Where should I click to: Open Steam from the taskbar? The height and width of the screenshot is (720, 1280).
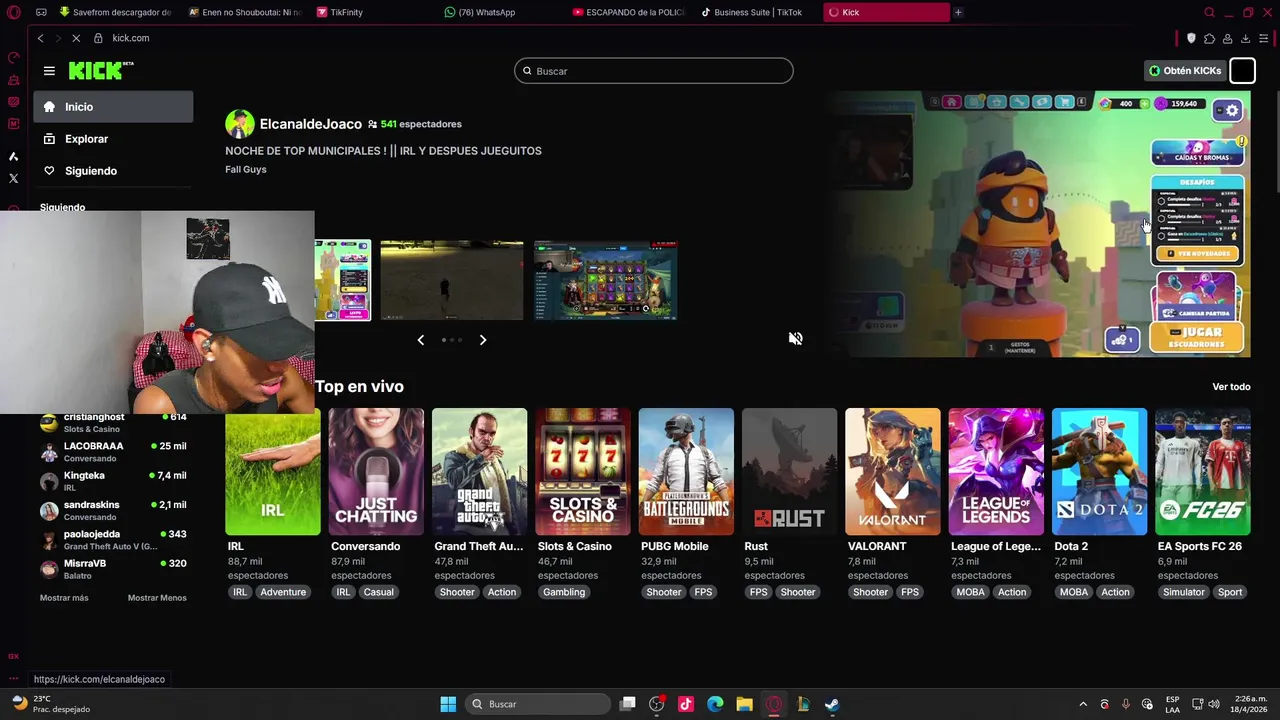click(x=831, y=704)
